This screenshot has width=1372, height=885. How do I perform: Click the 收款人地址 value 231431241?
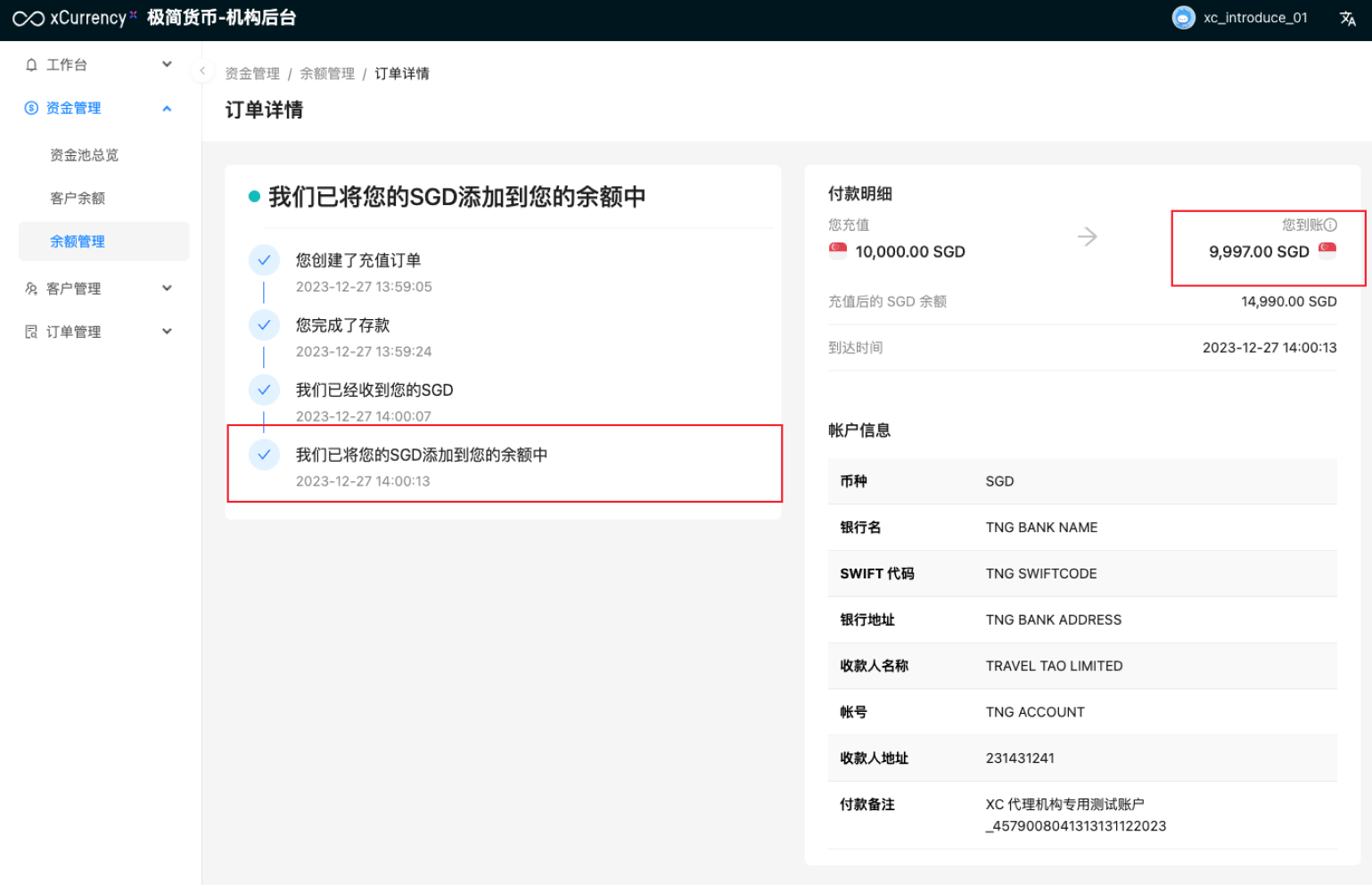pos(1020,758)
